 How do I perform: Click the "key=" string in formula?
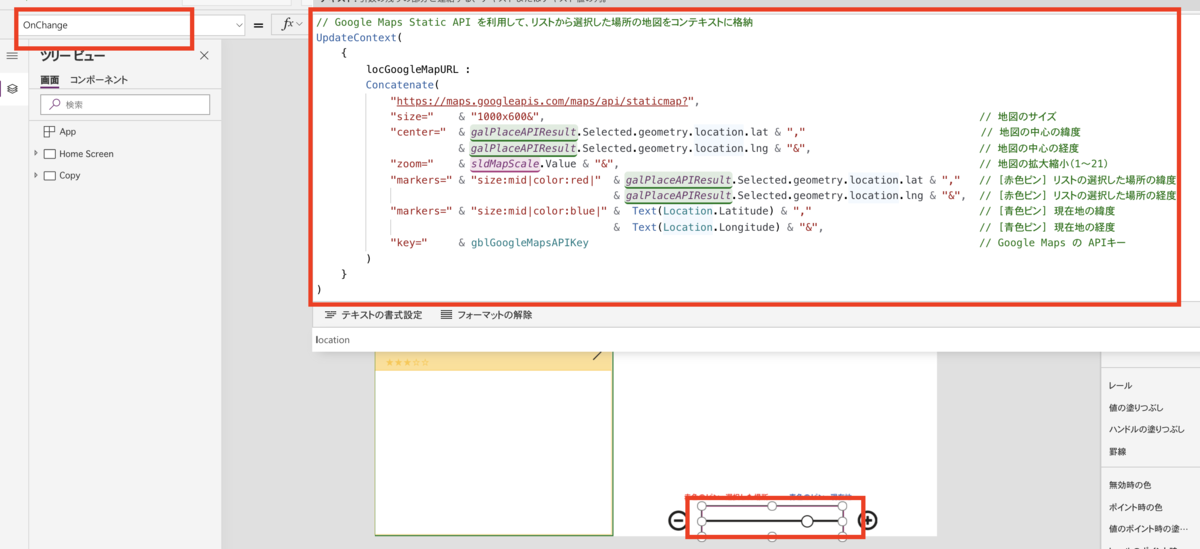(x=409, y=242)
